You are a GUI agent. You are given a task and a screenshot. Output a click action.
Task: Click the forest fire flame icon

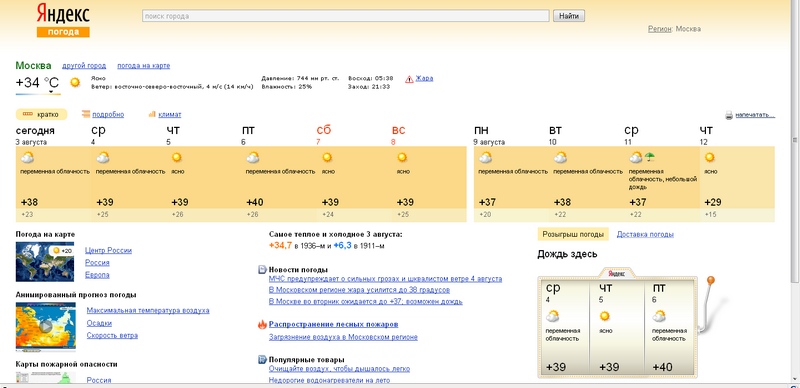click(262, 324)
